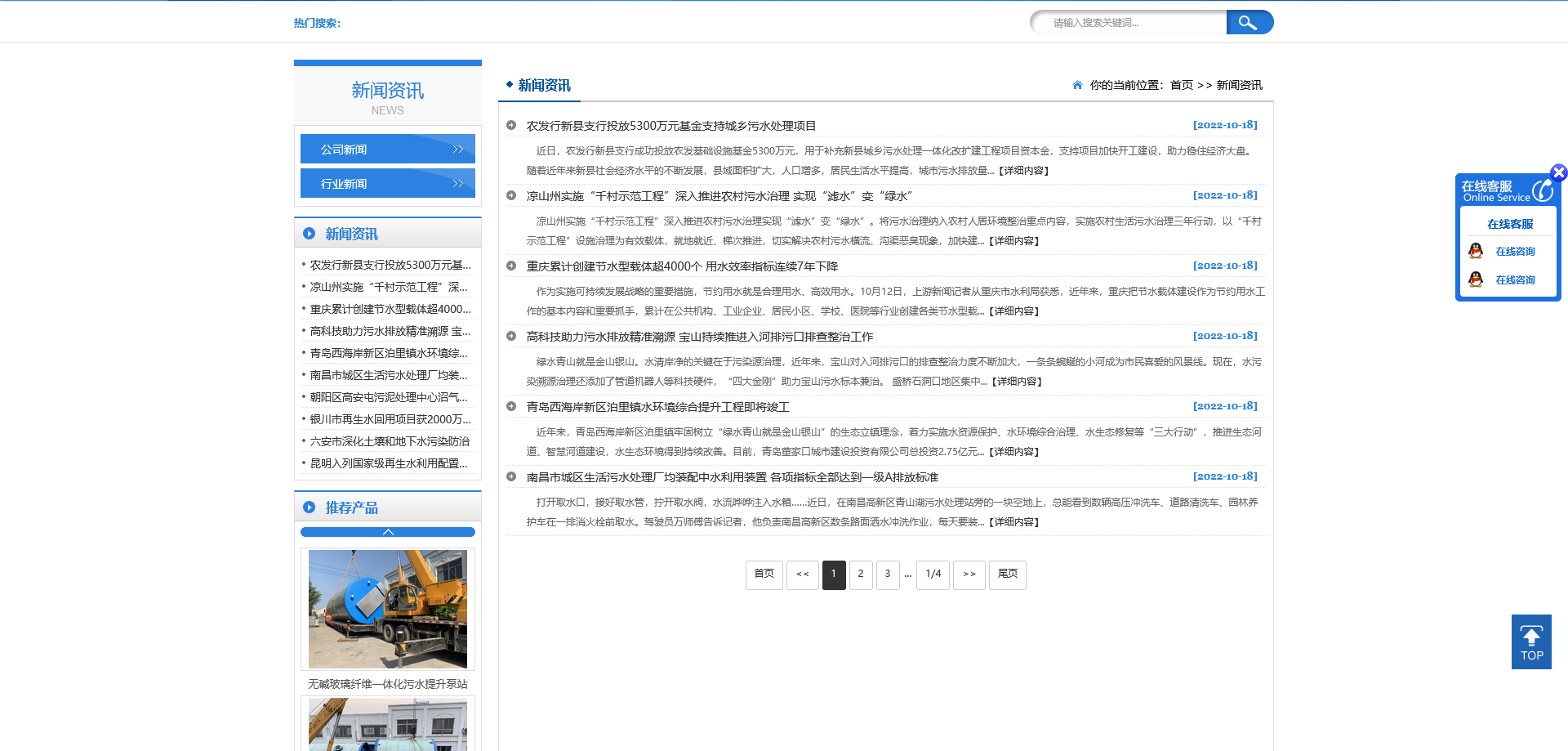Open 详细内容 for the first news article

tap(1024, 171)
